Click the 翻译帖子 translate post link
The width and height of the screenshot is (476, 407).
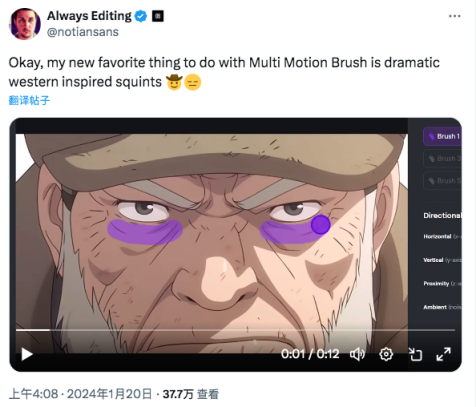(x=29, y=100)
